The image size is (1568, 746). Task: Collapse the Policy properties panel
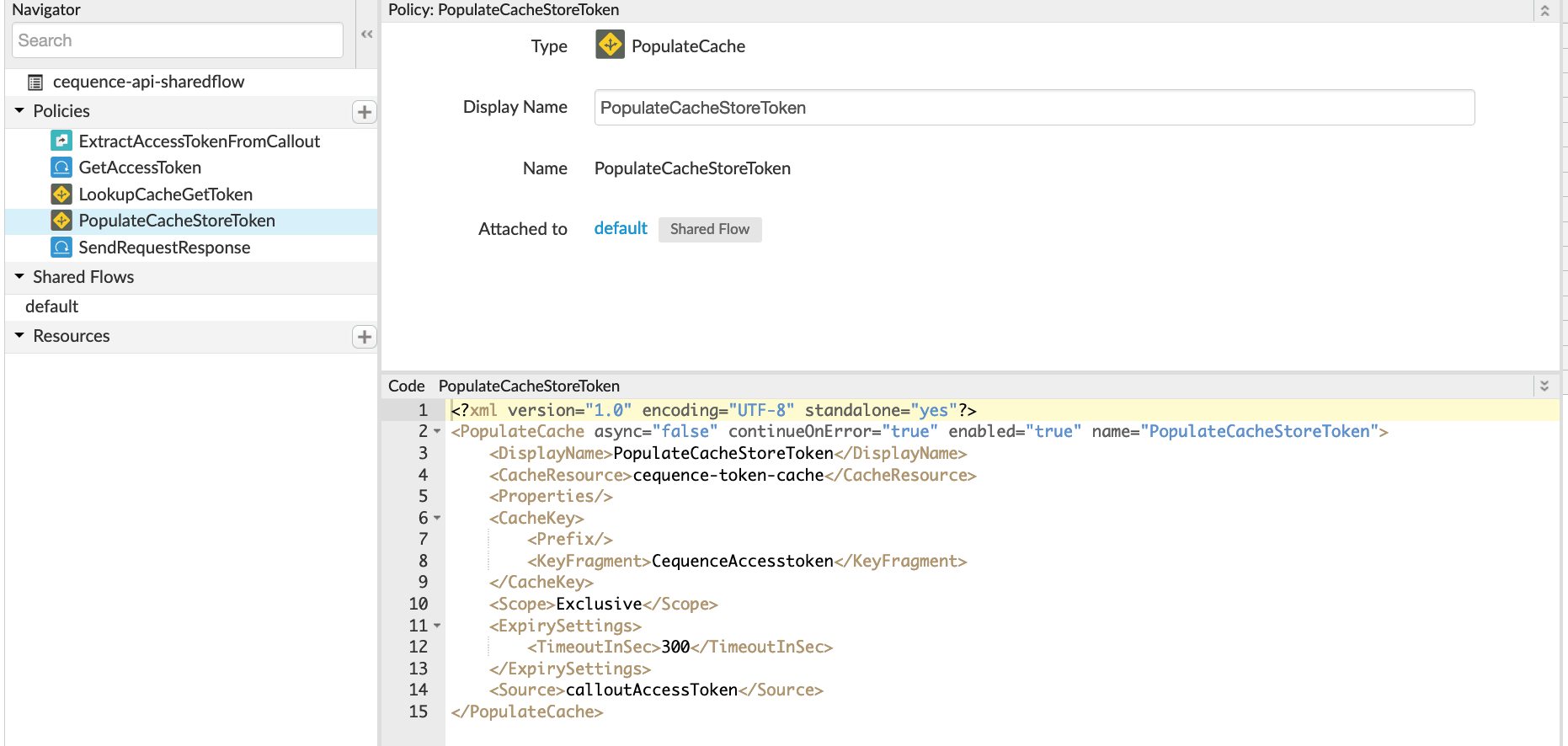(x=1544, y=11)
